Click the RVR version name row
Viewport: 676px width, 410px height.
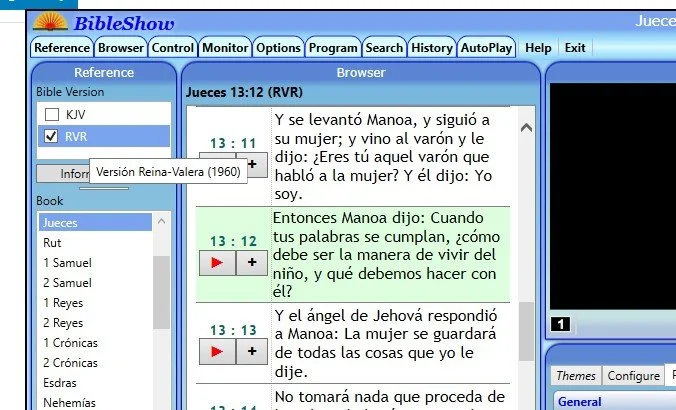coord(104,136)
